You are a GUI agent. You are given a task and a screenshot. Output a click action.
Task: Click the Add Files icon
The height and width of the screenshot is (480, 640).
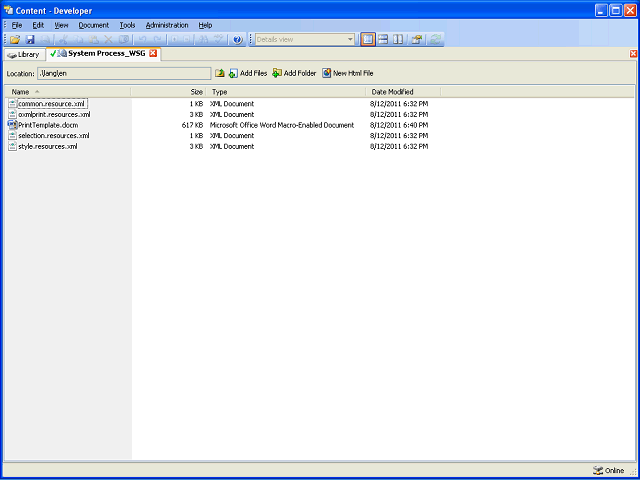click(x=233, y=73)
